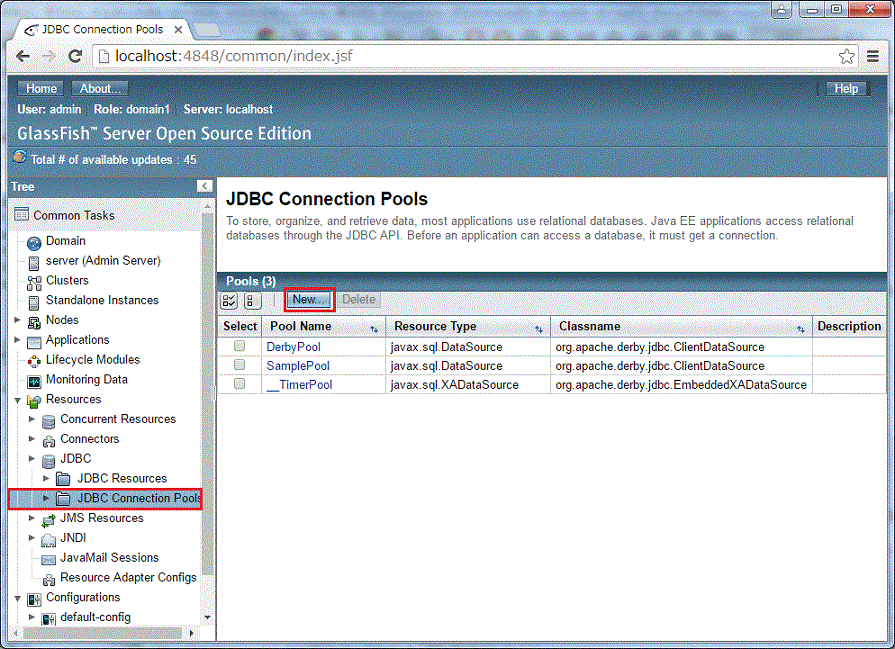Expand the Nodes tree node
Screen dimensions: 895x649
[18, 320]
